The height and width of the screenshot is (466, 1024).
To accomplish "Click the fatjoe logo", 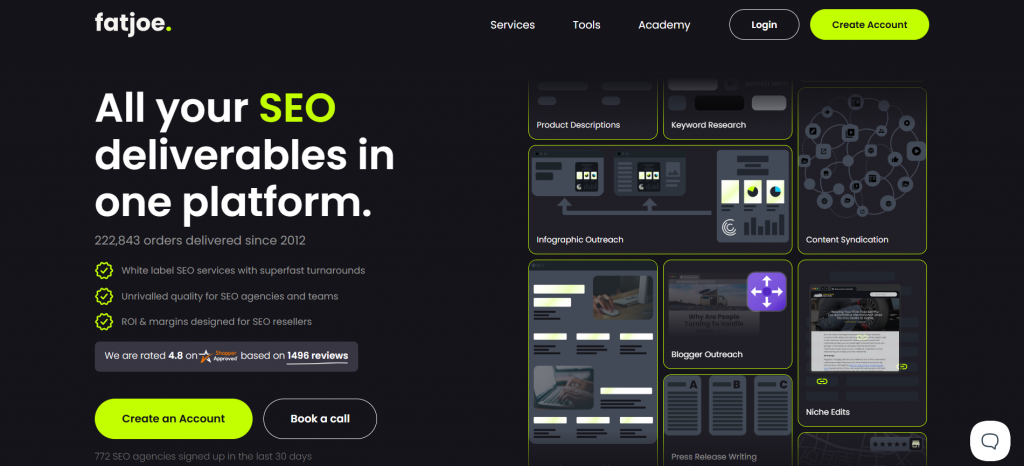I will [x=133, y=24].
